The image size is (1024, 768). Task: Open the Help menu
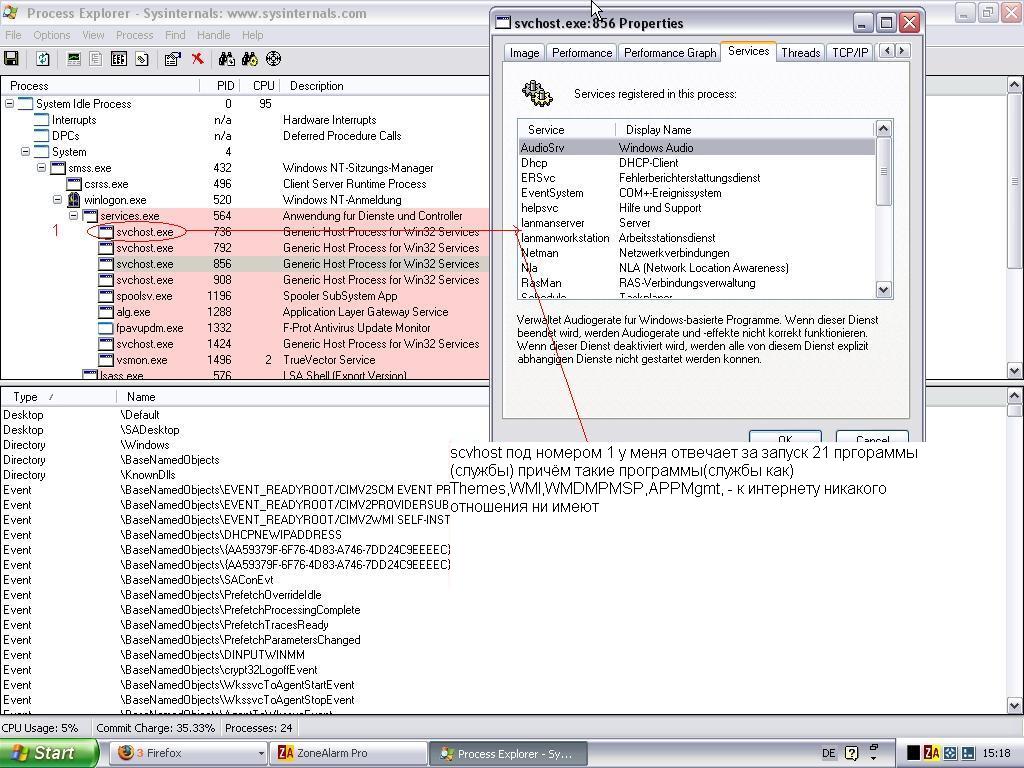[253, 35]
